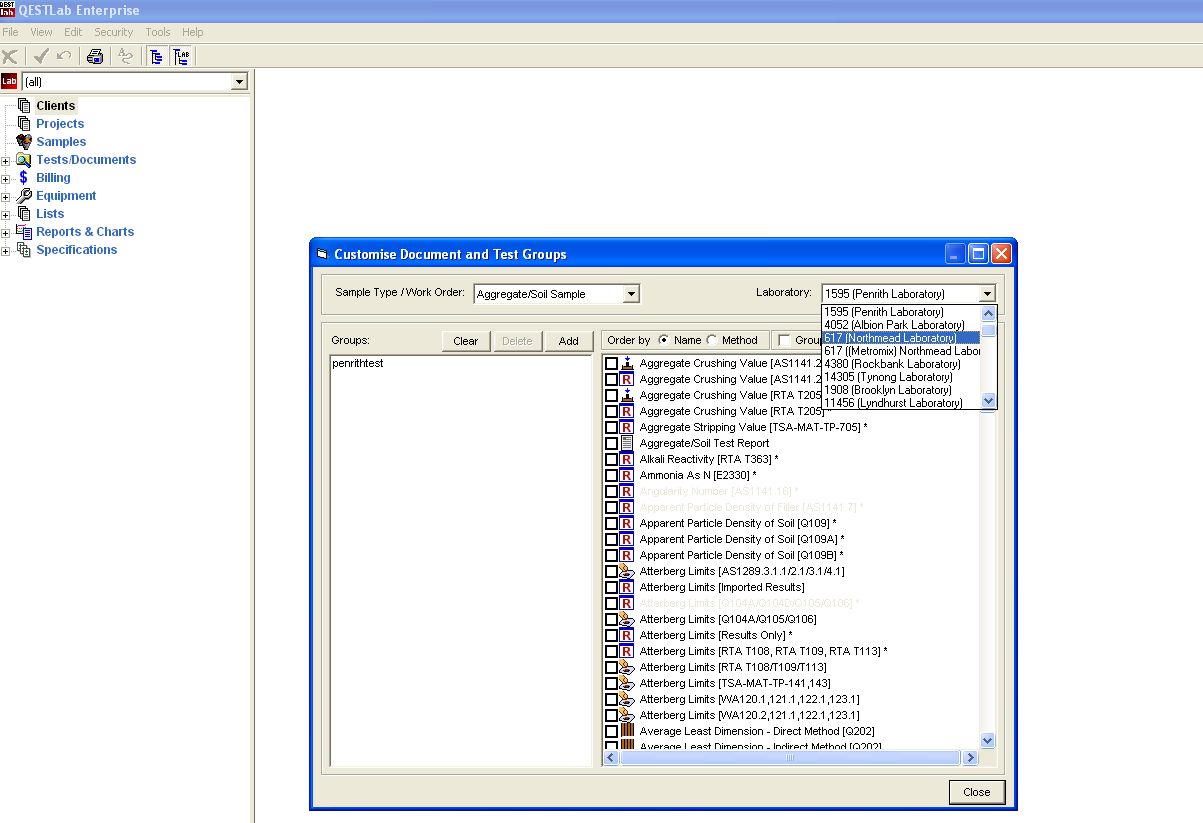Screen dimensions: 1203x823
Task: Expand the Specifications tree node
Action: (6, 250)
